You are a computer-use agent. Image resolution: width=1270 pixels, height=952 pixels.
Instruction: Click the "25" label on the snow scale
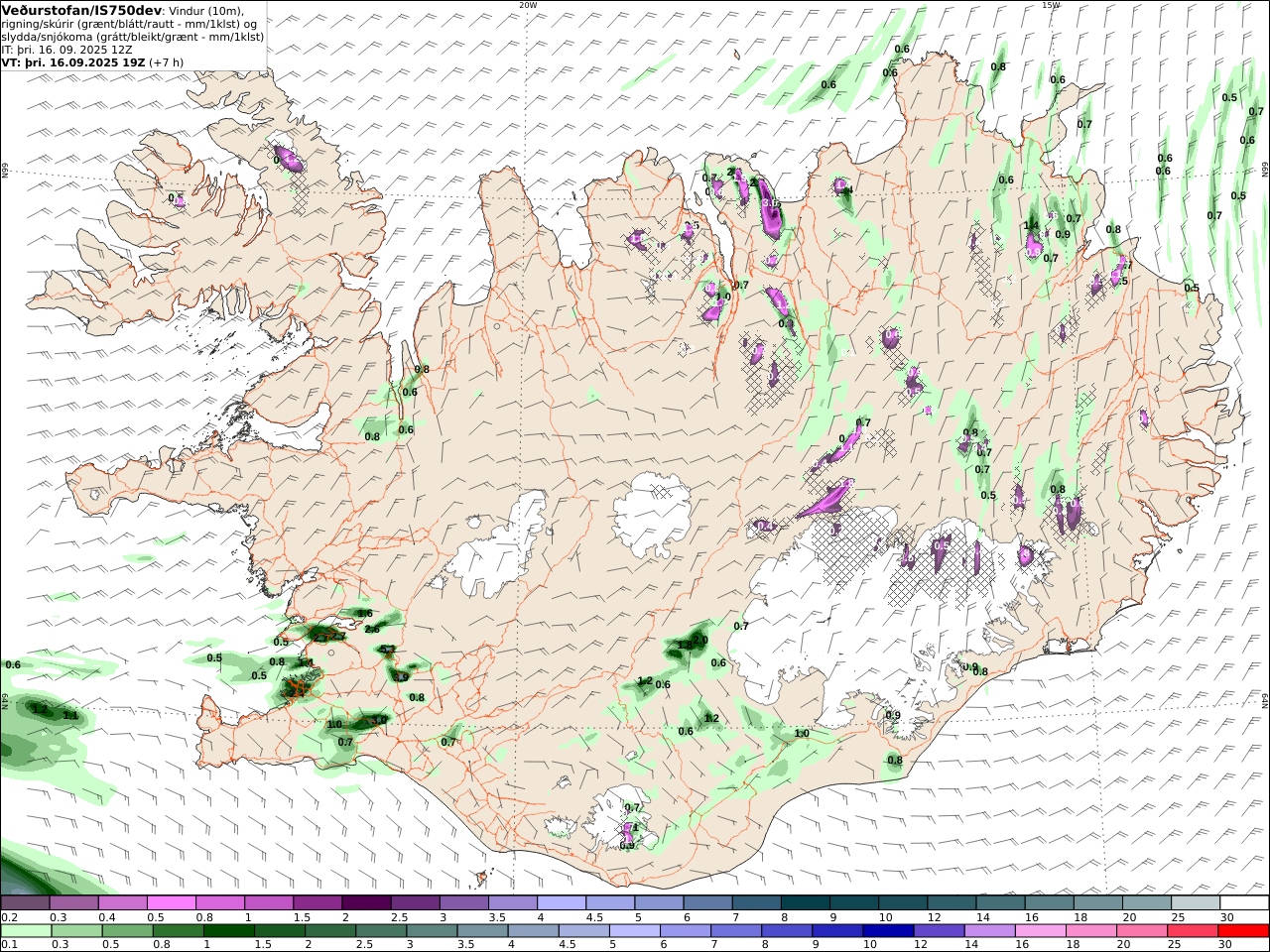click(1178, 917)
